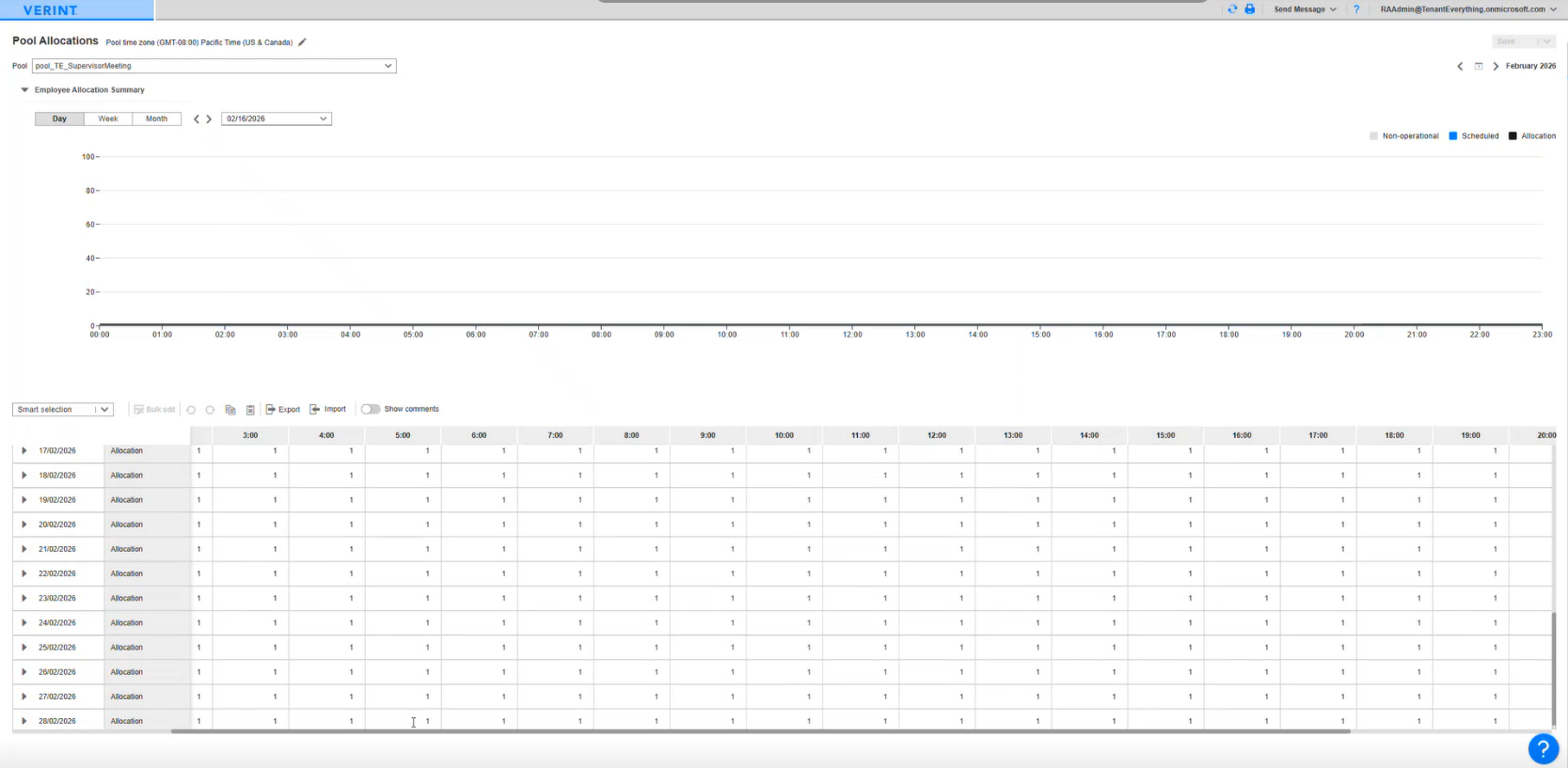Image resolution: width=1568 pixels, height=768 pixels.
Task: Select the 16:00 column header
Action: pyautogui.click(x=1242, y=435)
